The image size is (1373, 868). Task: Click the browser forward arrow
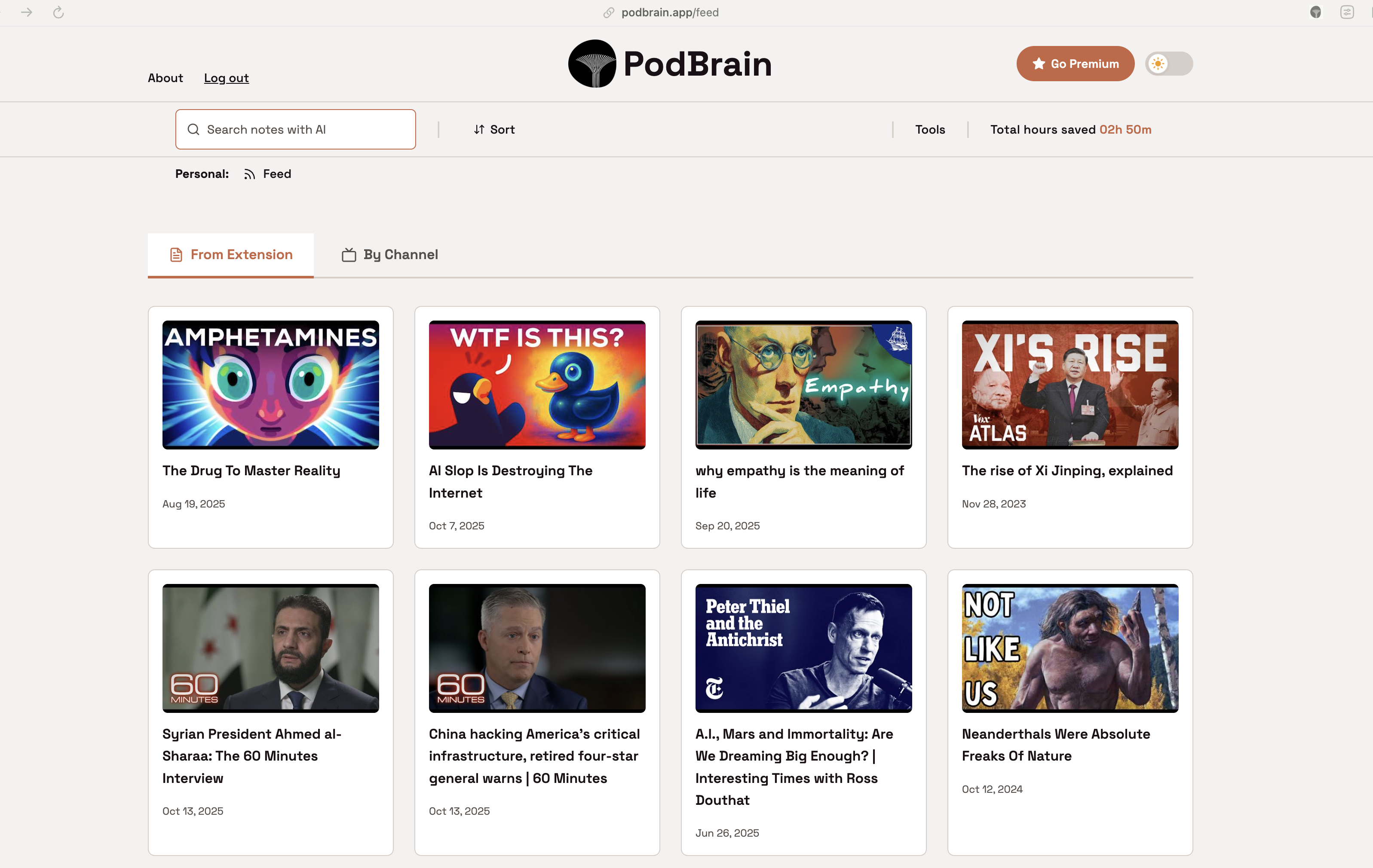point(27,12)
